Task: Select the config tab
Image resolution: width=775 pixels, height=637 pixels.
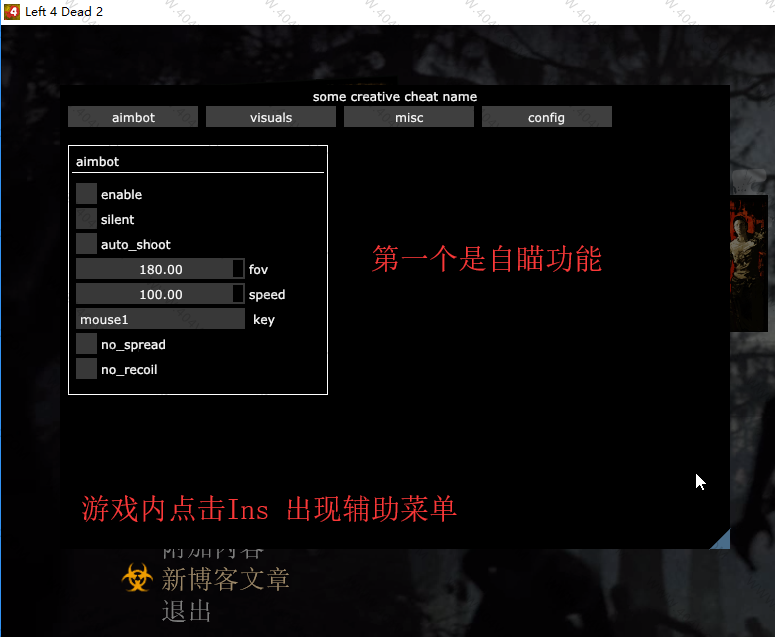Action: pos(547,117)
